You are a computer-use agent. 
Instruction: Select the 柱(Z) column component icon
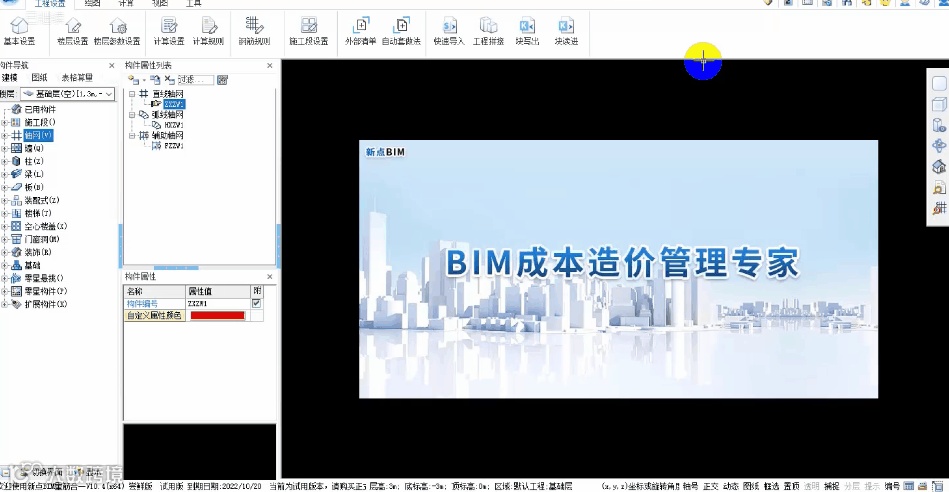point(16,161)
